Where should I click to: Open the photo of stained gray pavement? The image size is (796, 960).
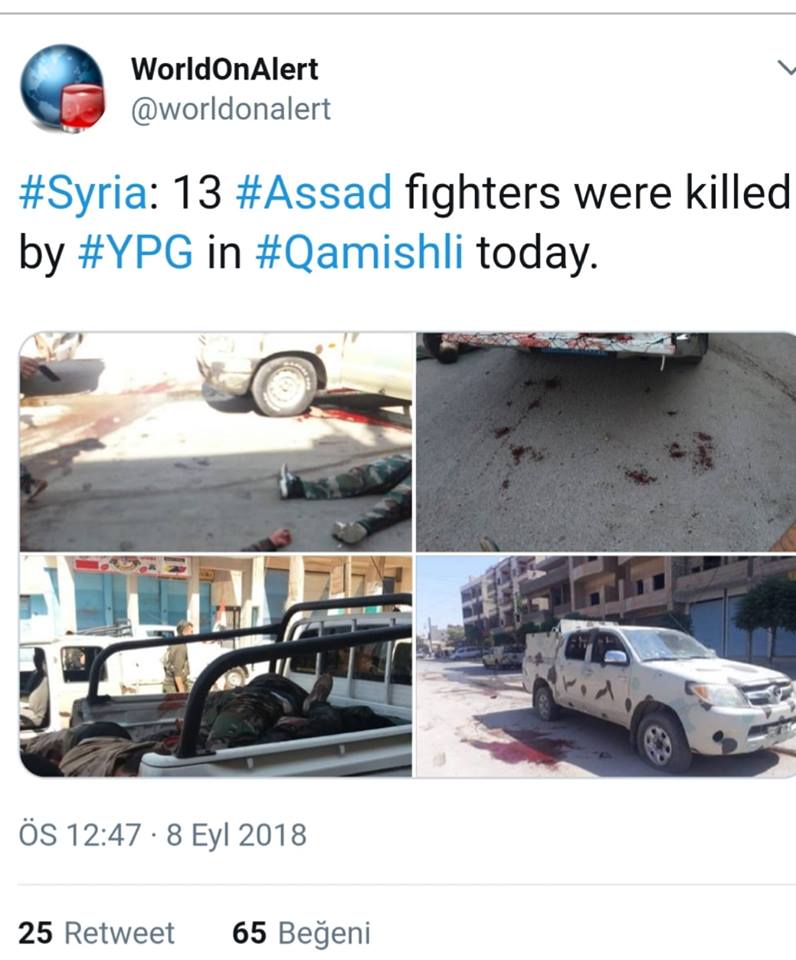pos(606,442)
